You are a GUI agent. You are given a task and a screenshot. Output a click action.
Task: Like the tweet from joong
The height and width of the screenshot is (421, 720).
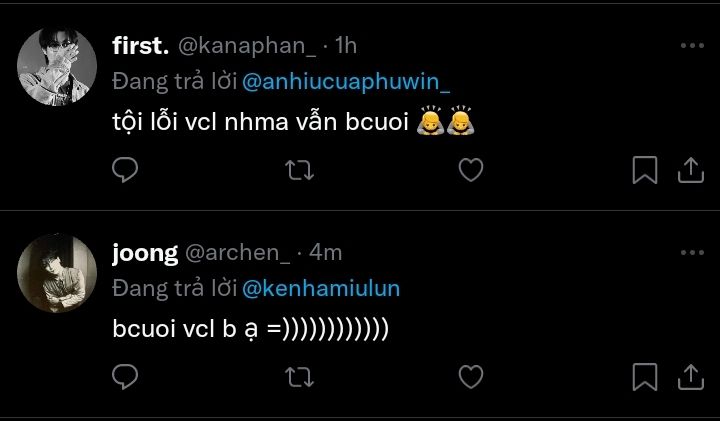pyautogui.click(x=470, y=376)
